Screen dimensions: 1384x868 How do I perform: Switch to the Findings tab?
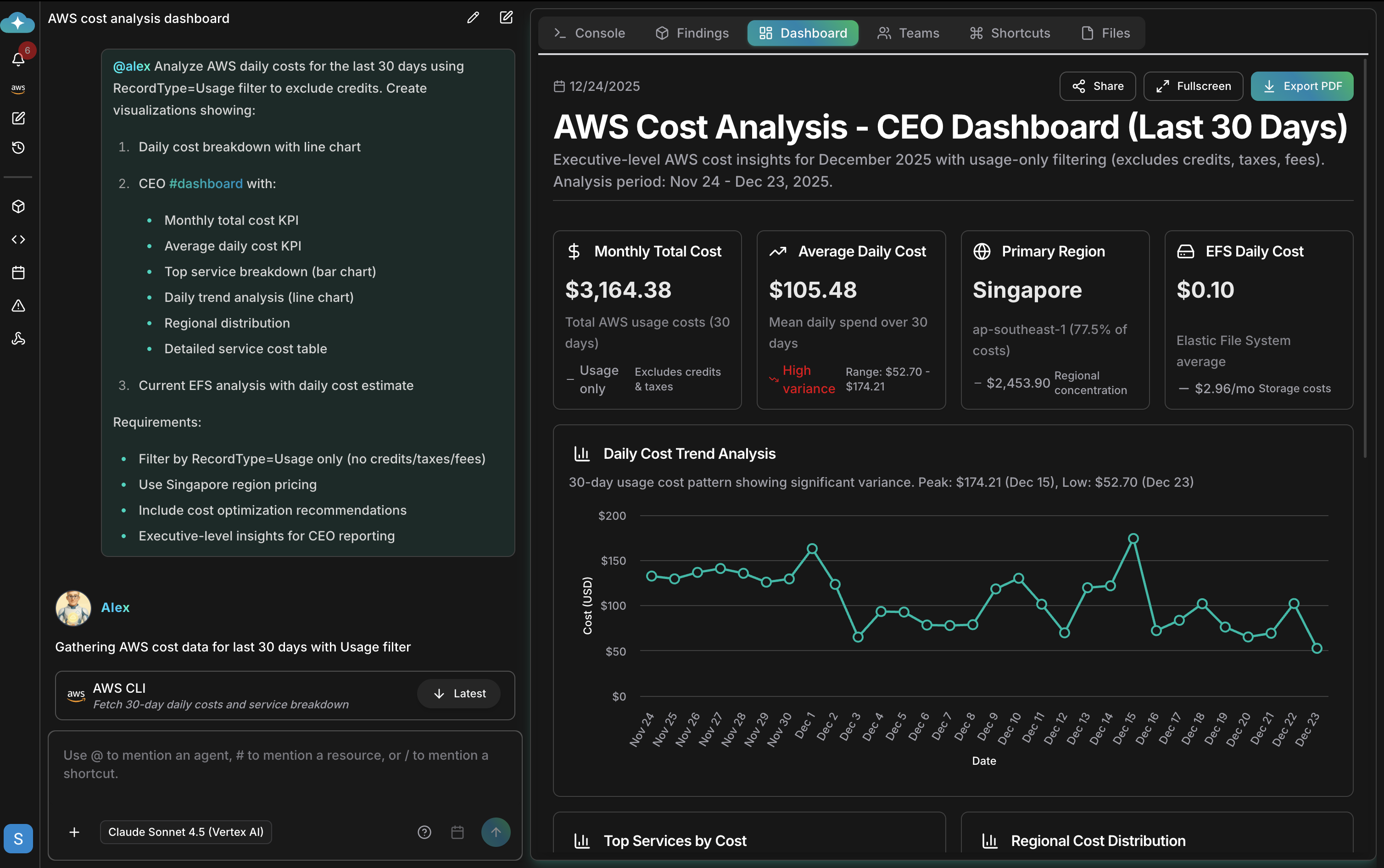(691, 33)
